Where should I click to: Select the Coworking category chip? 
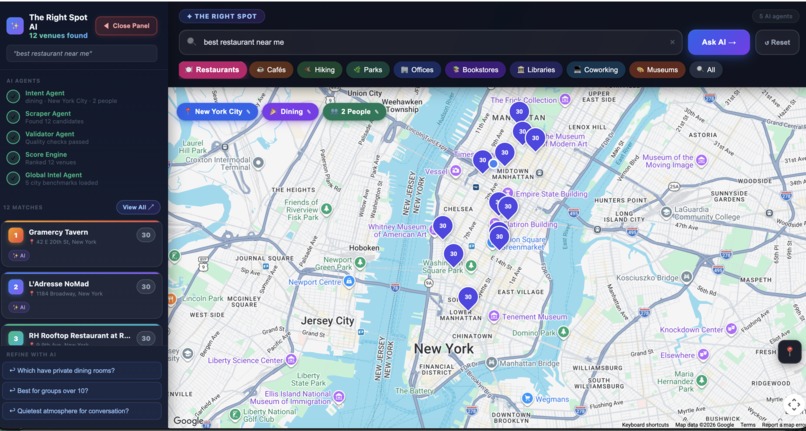tap(596, 70)
